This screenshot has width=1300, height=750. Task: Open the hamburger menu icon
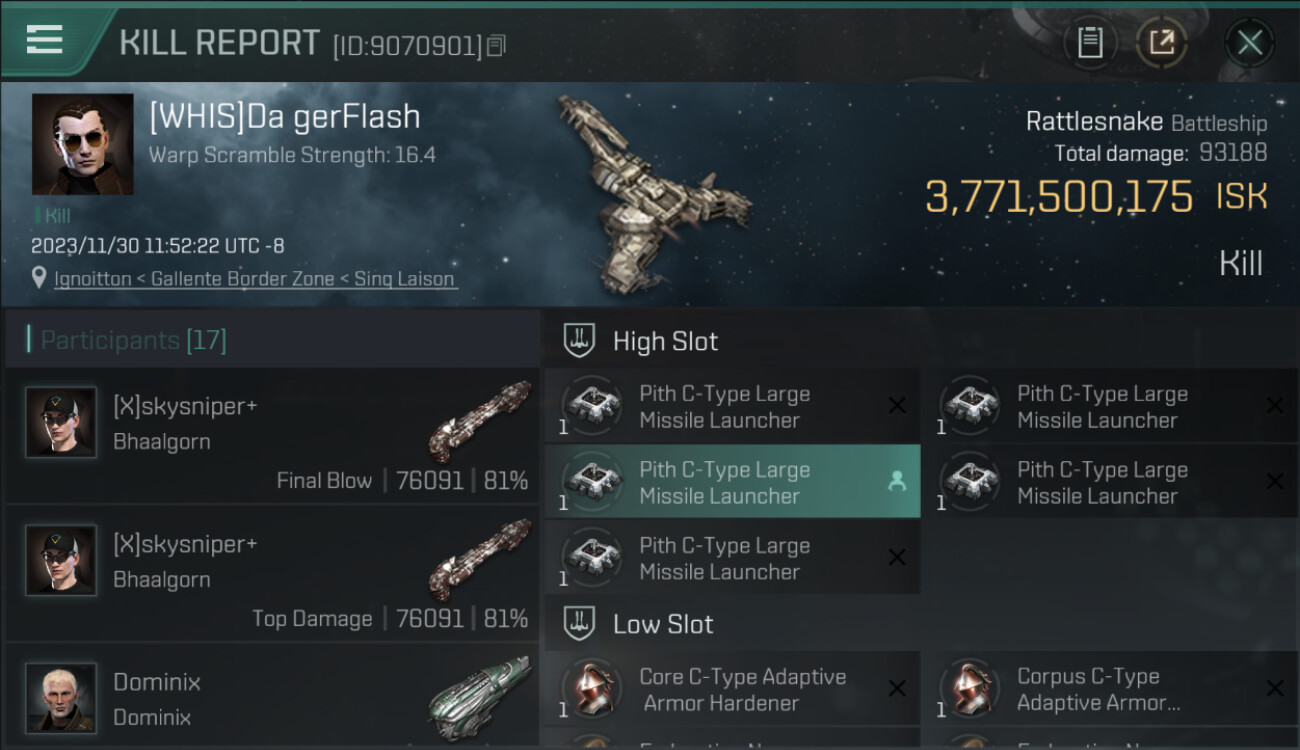pos(45,40)
